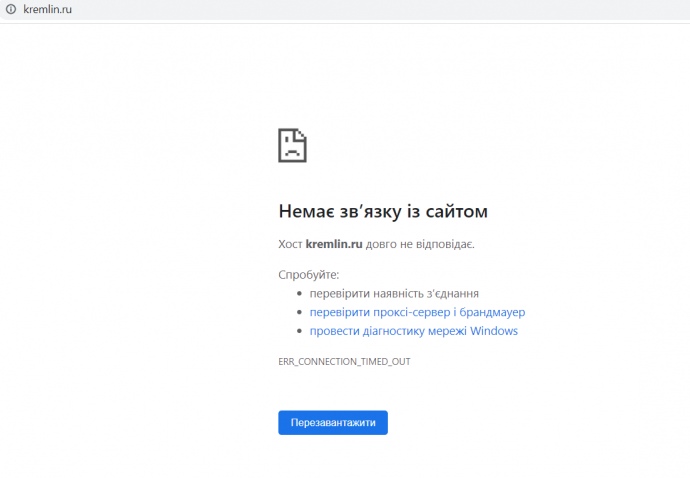
Task: Click the bullet before 'перевірити проксі-сервер'
Action: click(x=299, y=313)
